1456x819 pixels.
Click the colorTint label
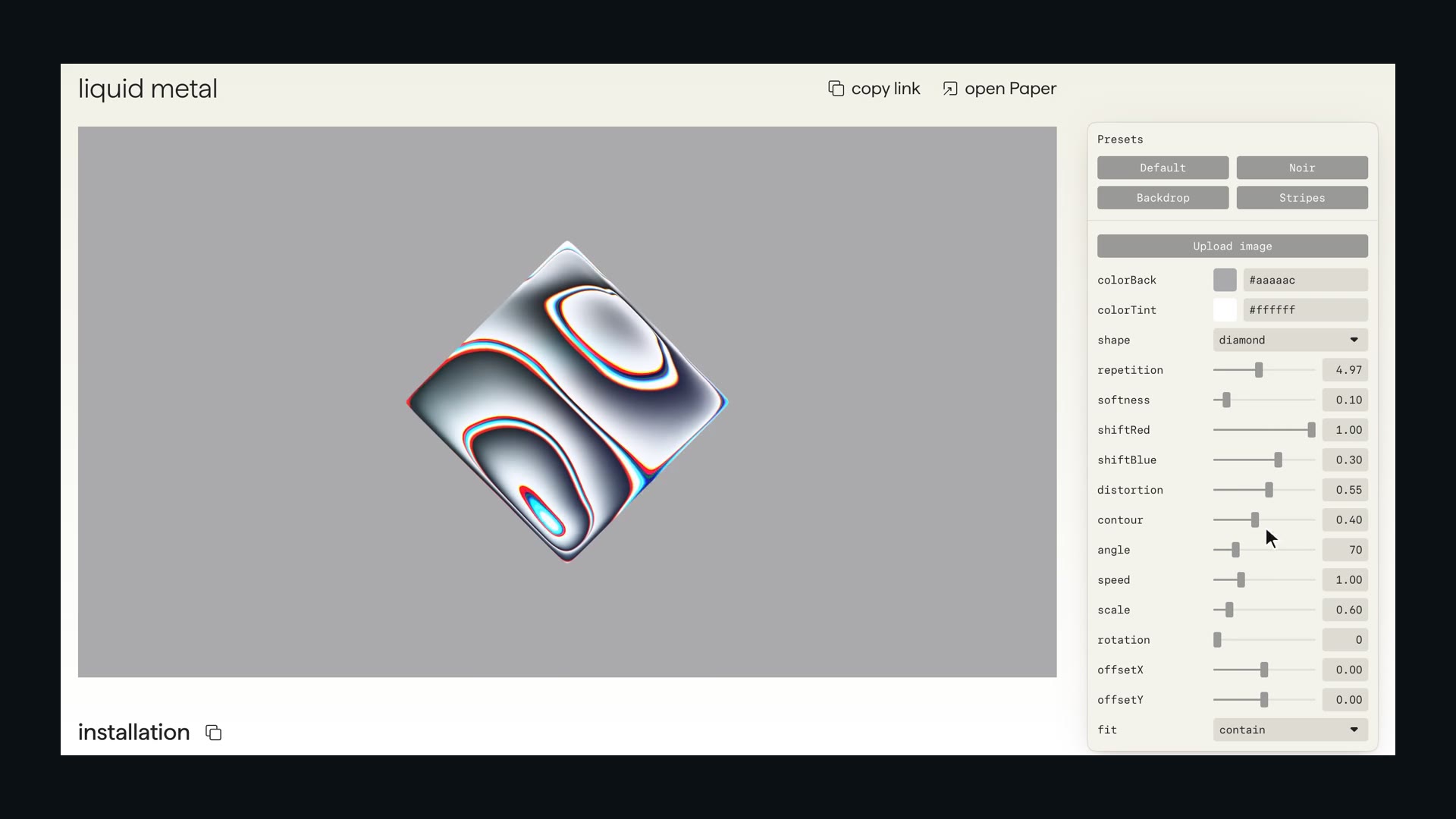tap(1127, 310)
